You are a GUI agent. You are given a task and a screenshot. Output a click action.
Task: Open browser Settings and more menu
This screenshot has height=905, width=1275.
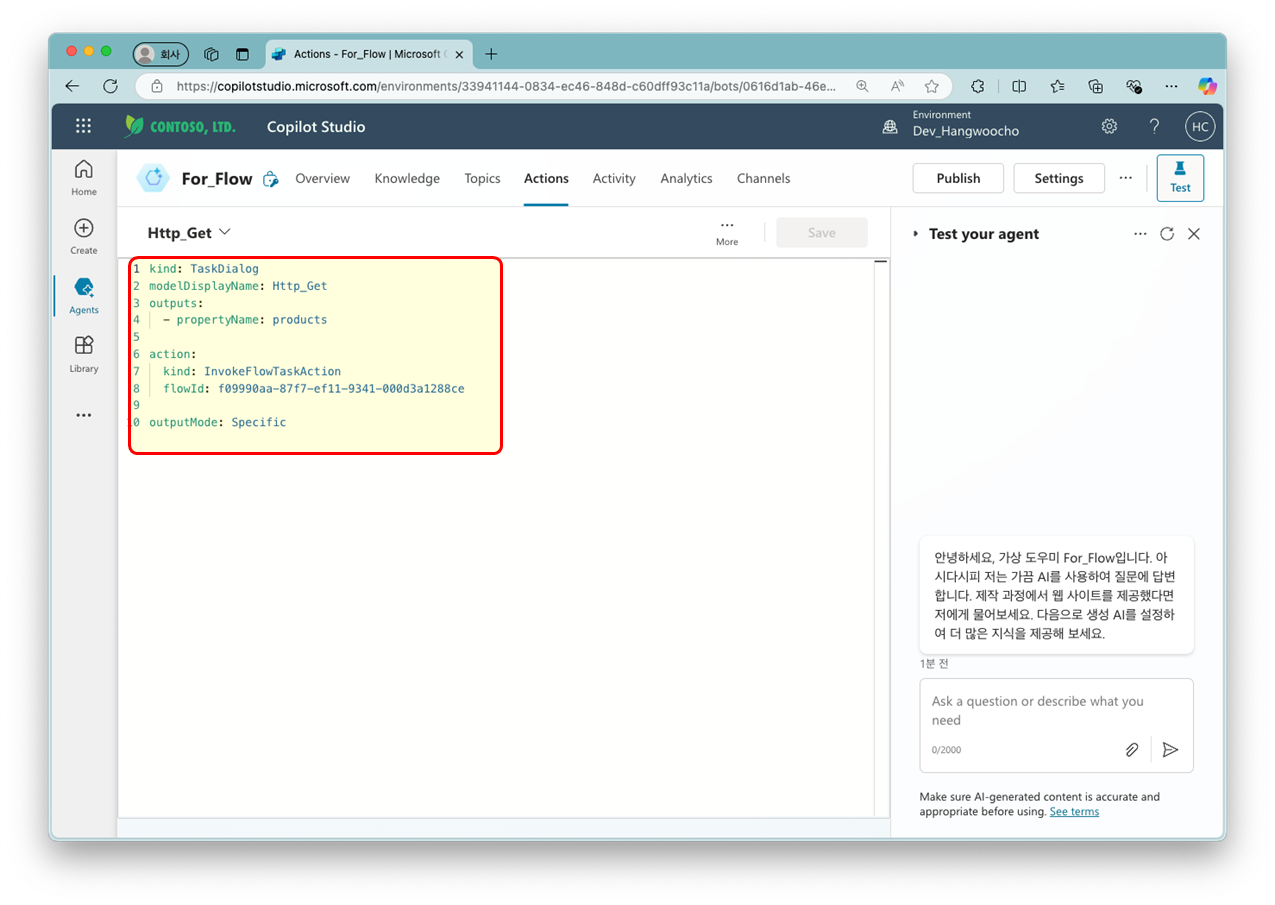(x=1171, y=86)
